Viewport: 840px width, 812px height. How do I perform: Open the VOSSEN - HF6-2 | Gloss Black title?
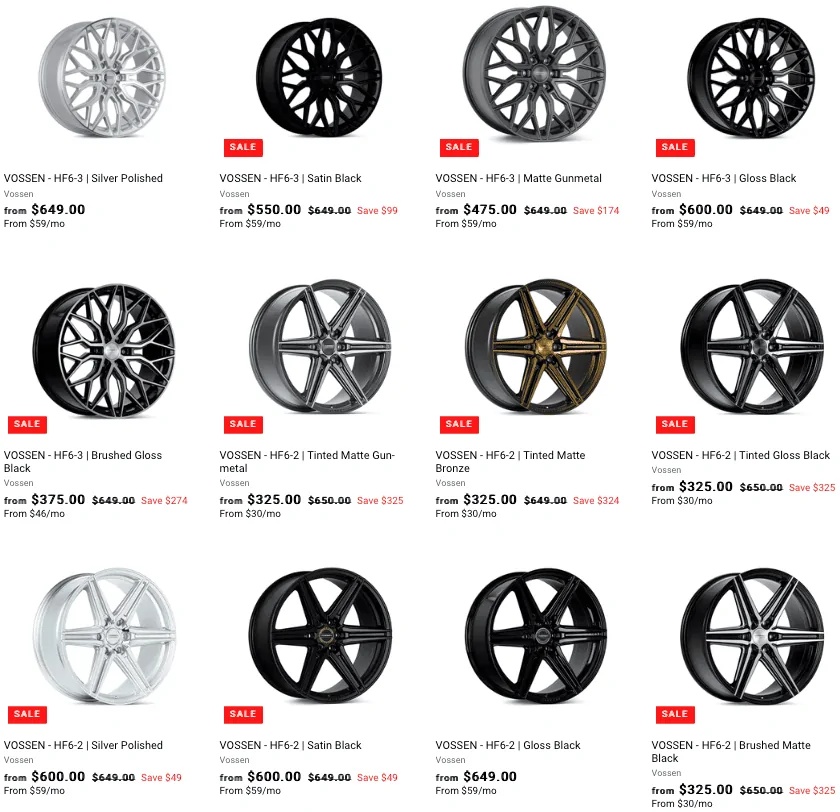508,745
